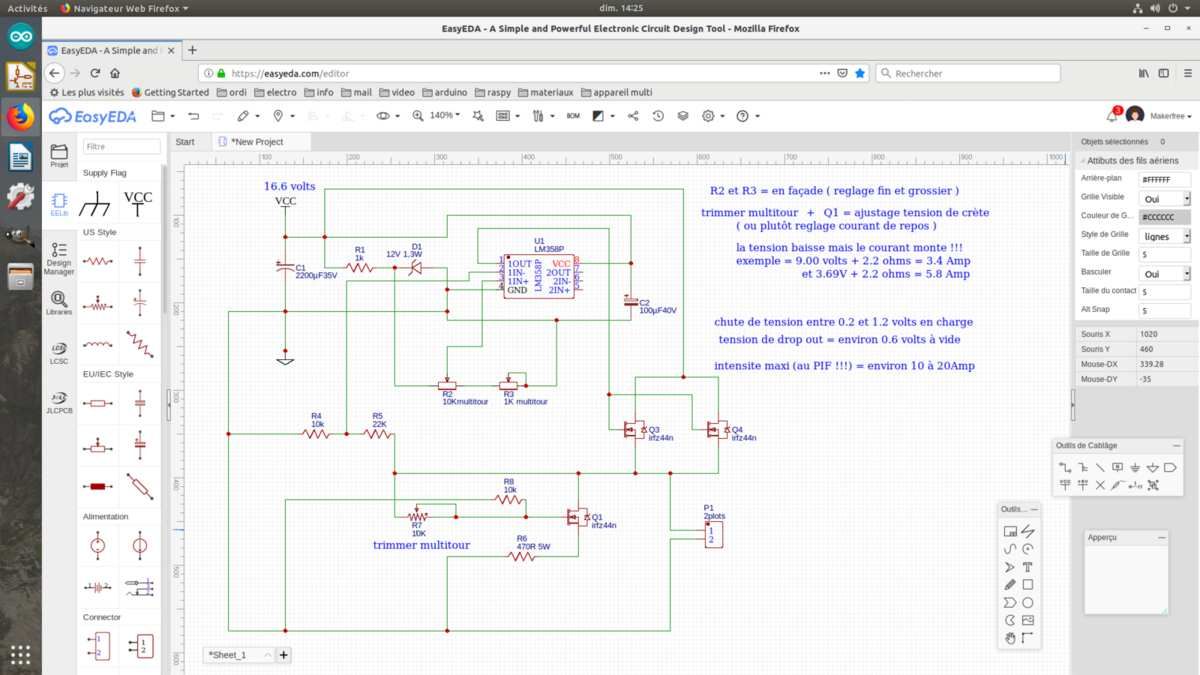Switch to the Start tab
The width and height of the screenshot is (1200, 675).
(x=185, y=142)
